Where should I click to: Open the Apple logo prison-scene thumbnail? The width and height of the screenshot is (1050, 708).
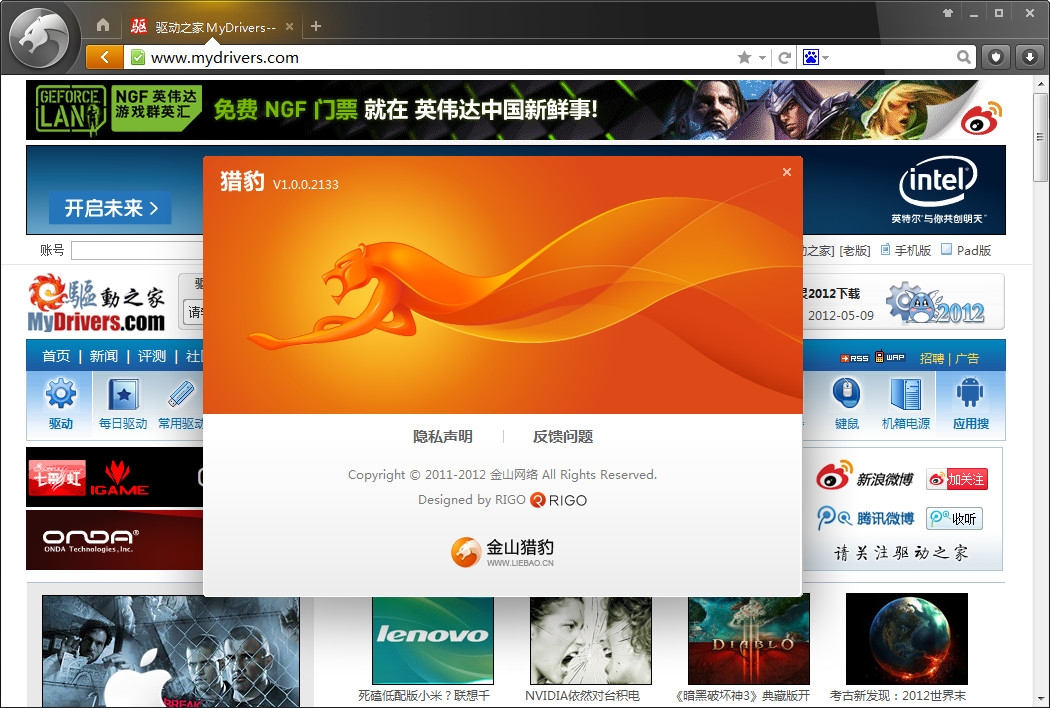pos(171,651)
